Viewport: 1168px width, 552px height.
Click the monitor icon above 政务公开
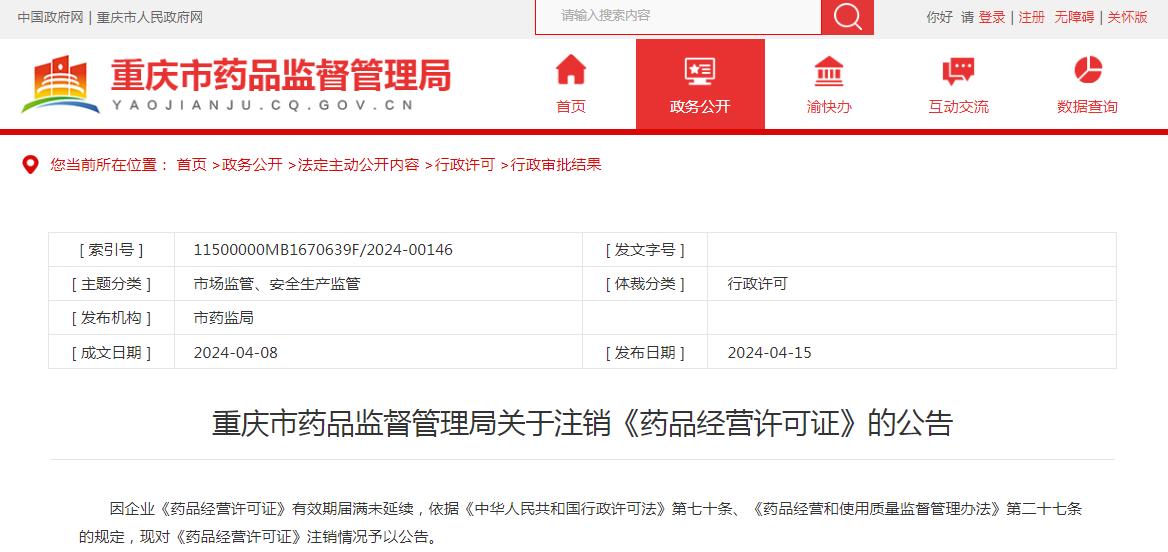pyautogui.click(x=700, y=71)
